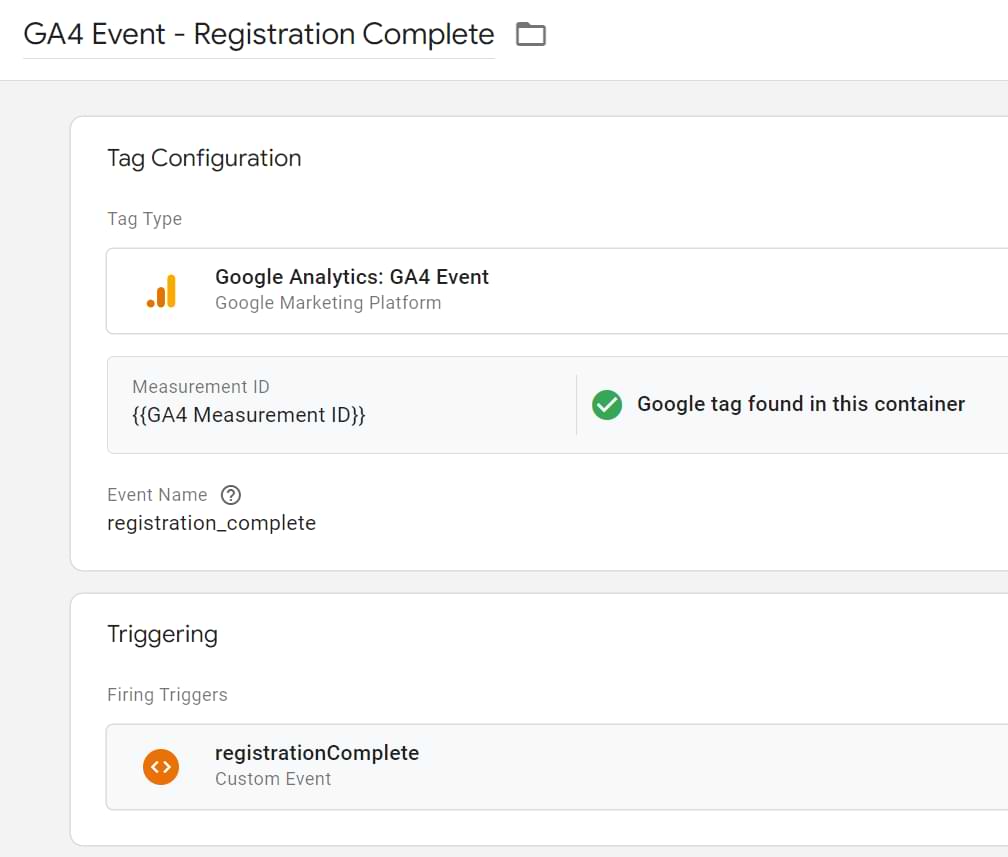Screen dimensions: 1008x857
Task: Rename the tag via the title field
Action: pos(258,35)
